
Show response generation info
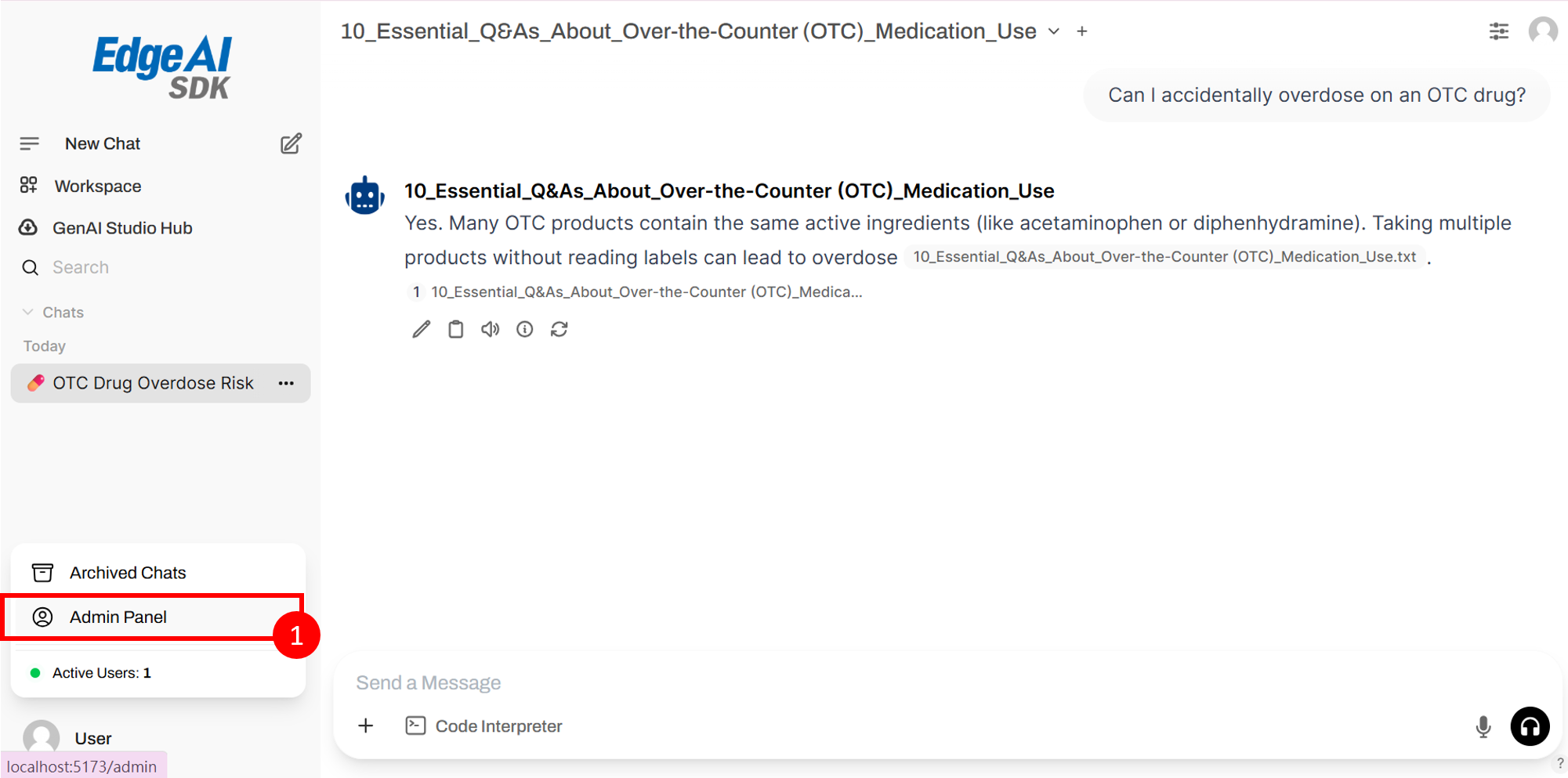pos(524,329)
